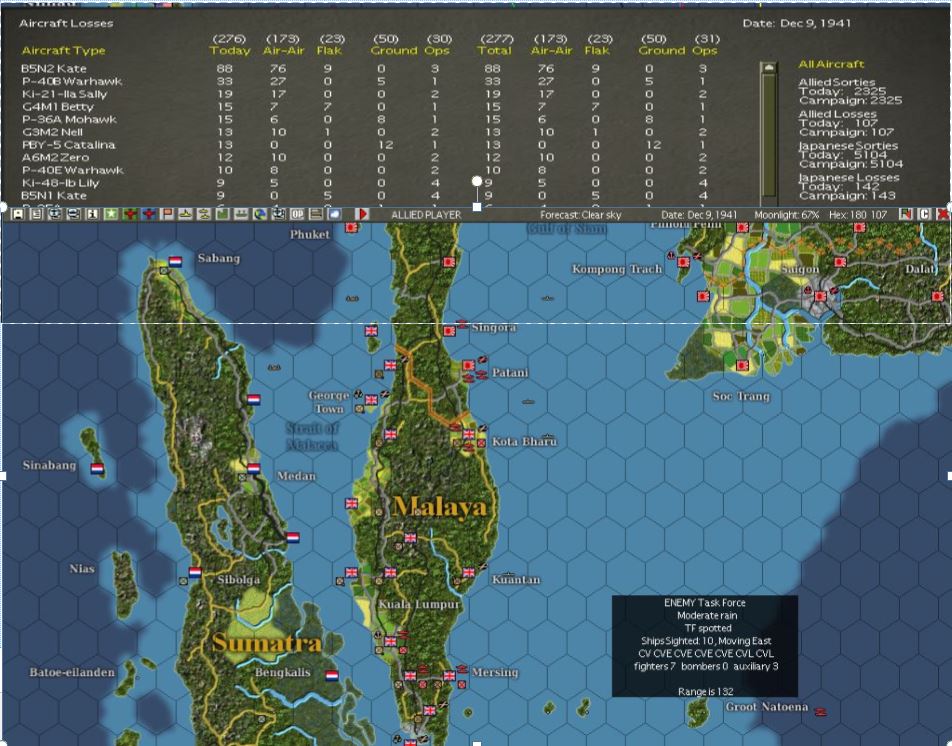Click the 'Aircraft Losses' panel title
952x746 pixels.
click(x=66, y=24)
